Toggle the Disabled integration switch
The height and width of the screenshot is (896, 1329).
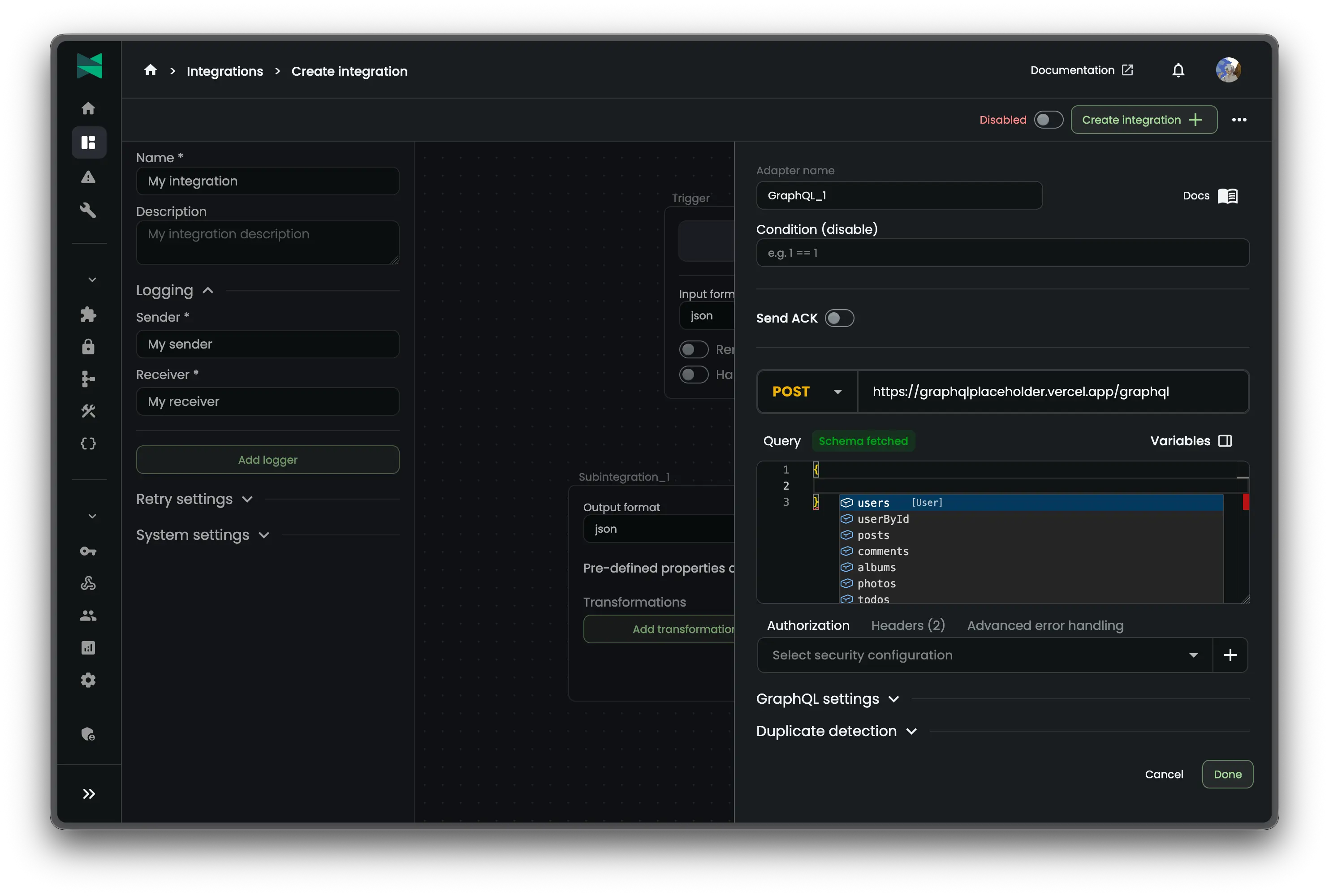tap(1048, 120)
